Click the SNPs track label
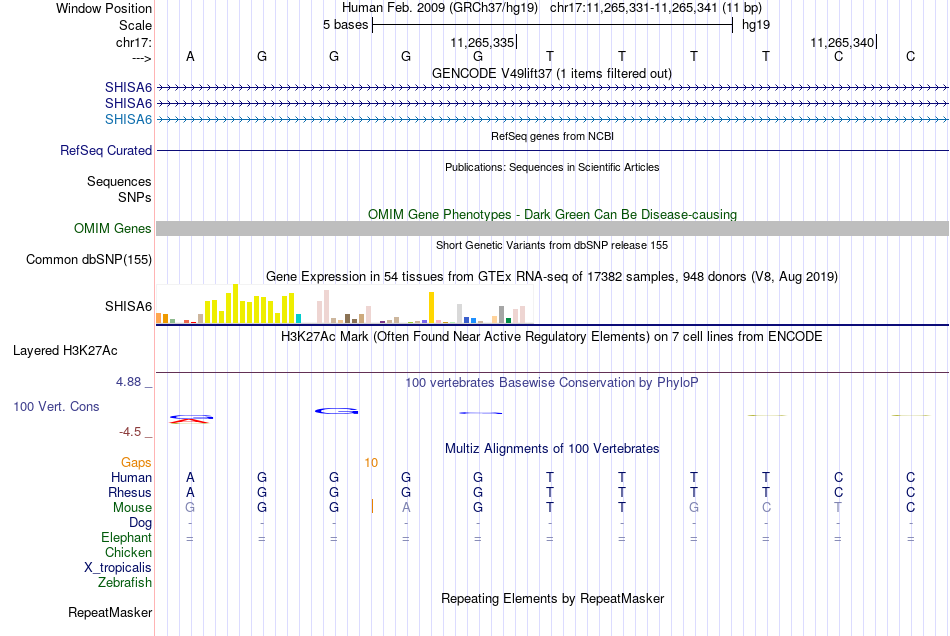950x636 pixels. [x=135, y=197]
